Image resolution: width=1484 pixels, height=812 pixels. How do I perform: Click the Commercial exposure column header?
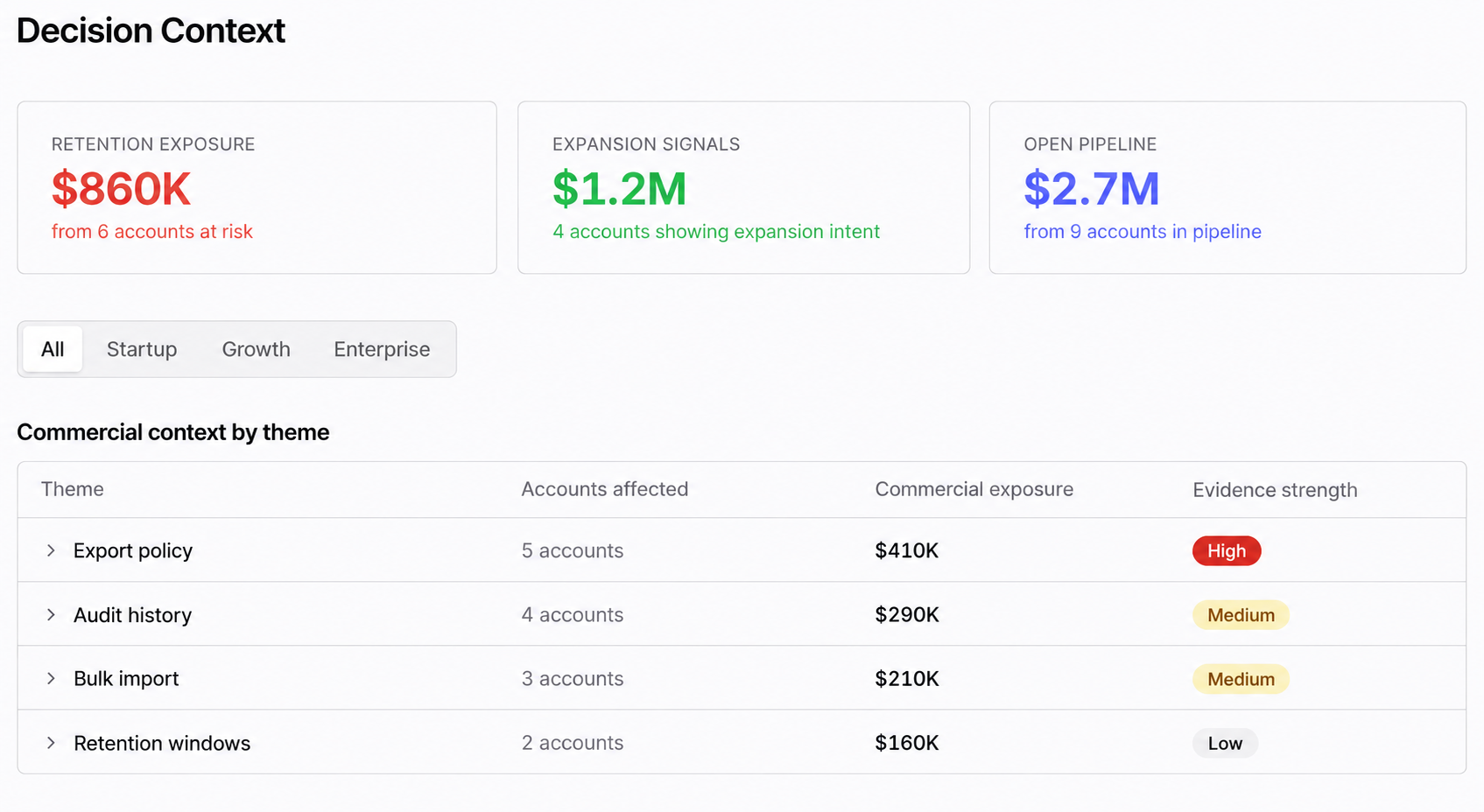tap(974, 489)
